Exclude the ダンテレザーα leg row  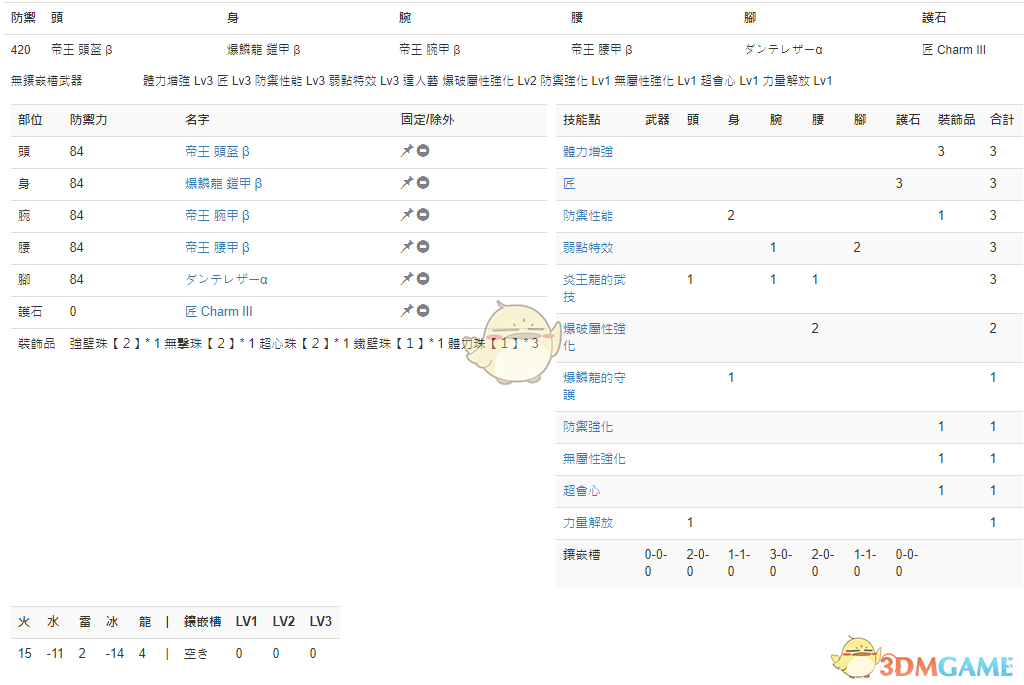point(423,279)
